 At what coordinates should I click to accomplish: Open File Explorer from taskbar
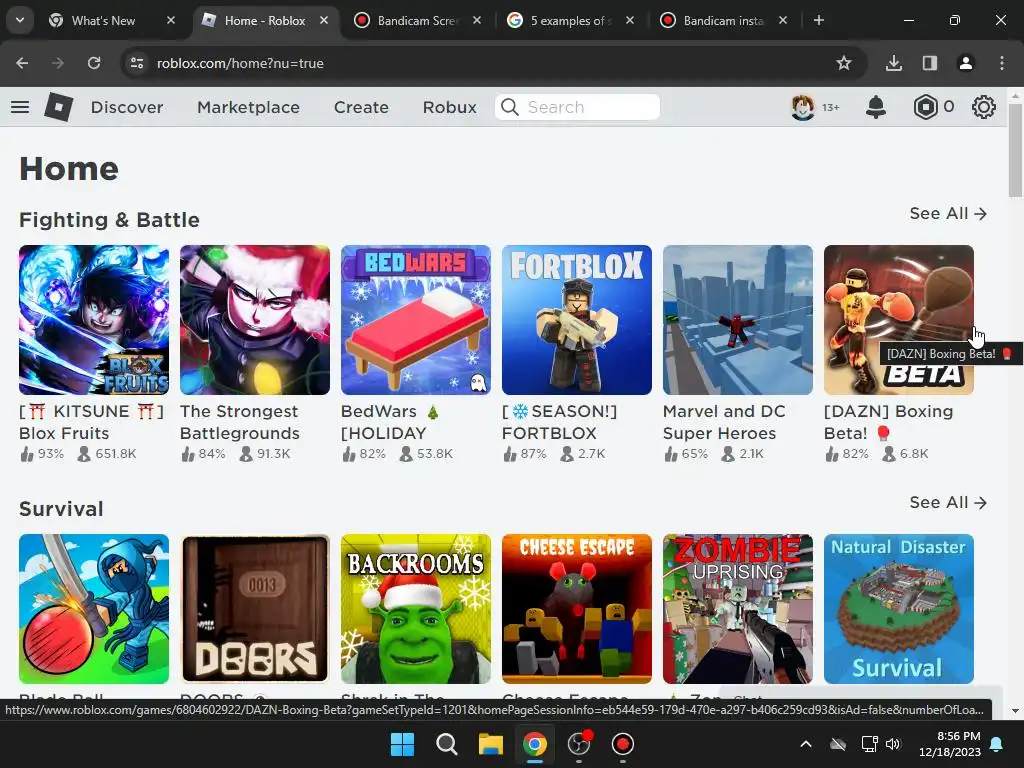pos(490,744)
